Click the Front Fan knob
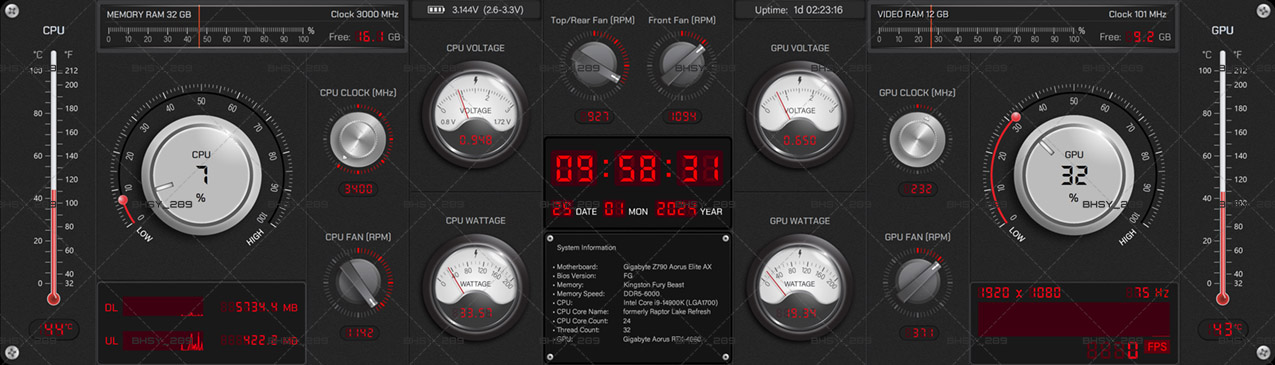This screenshot has height=365, width=1275. 682,64
